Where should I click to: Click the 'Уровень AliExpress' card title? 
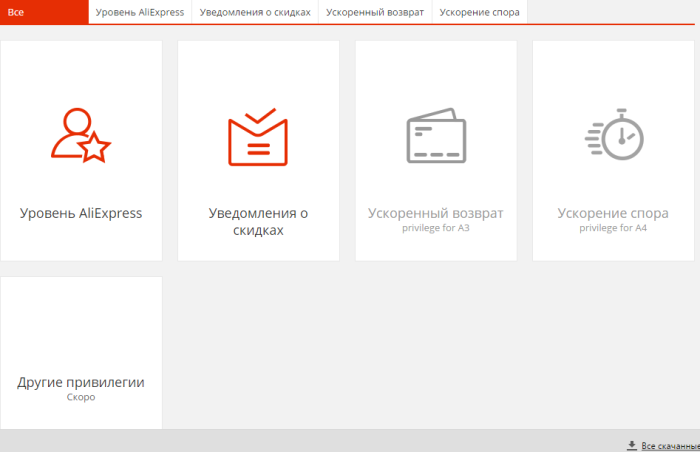point(81,213)
